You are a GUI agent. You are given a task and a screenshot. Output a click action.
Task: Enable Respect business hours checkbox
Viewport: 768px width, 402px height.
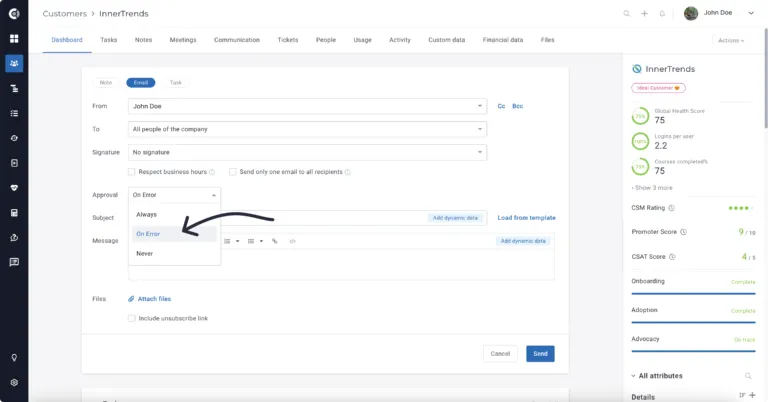131,172
